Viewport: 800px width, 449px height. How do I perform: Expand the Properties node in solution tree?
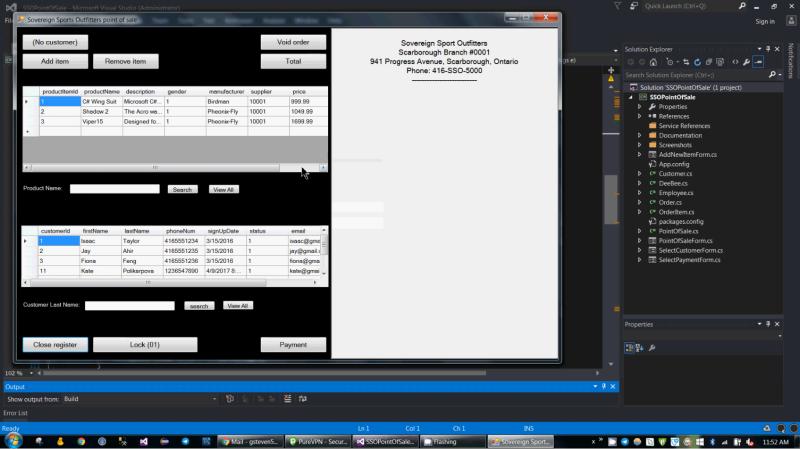[640, 107]
